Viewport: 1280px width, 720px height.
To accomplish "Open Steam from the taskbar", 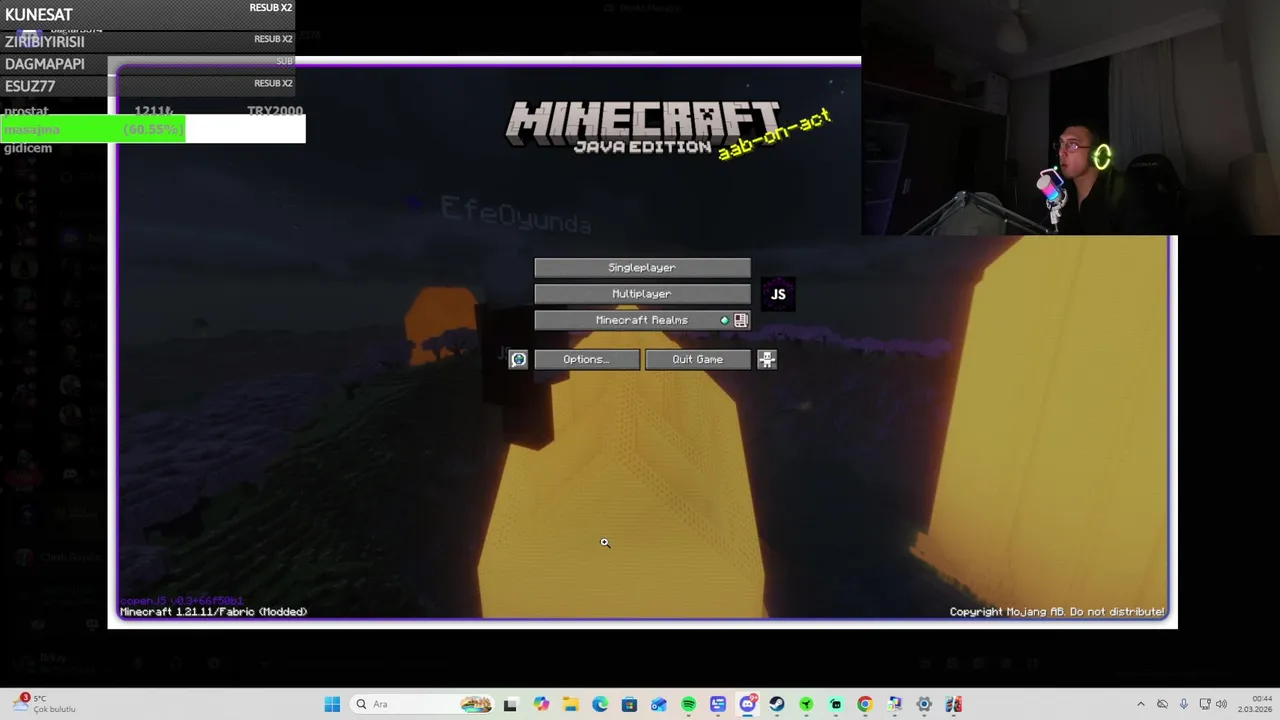I will click(x=777, y=704).
